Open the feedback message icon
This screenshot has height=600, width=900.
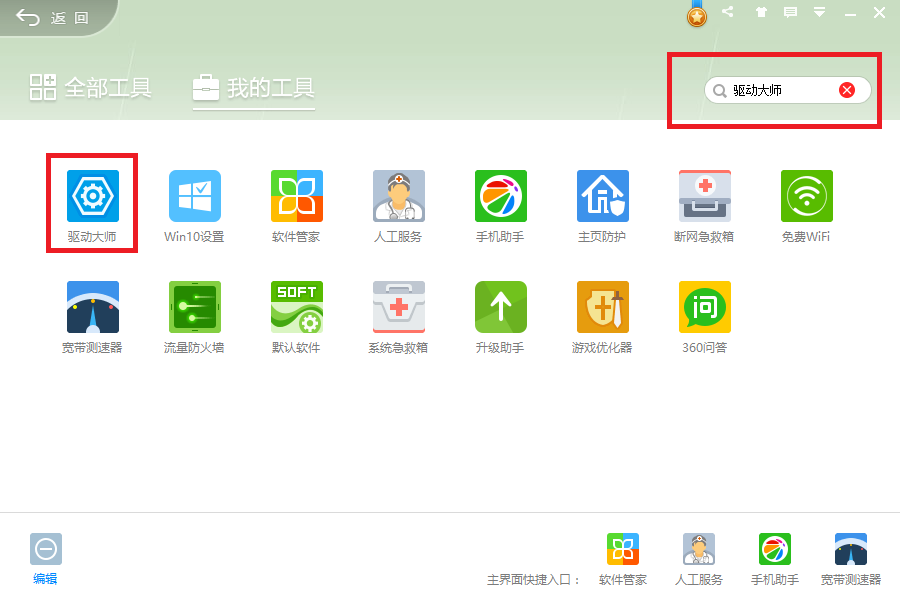coord(790,12)
